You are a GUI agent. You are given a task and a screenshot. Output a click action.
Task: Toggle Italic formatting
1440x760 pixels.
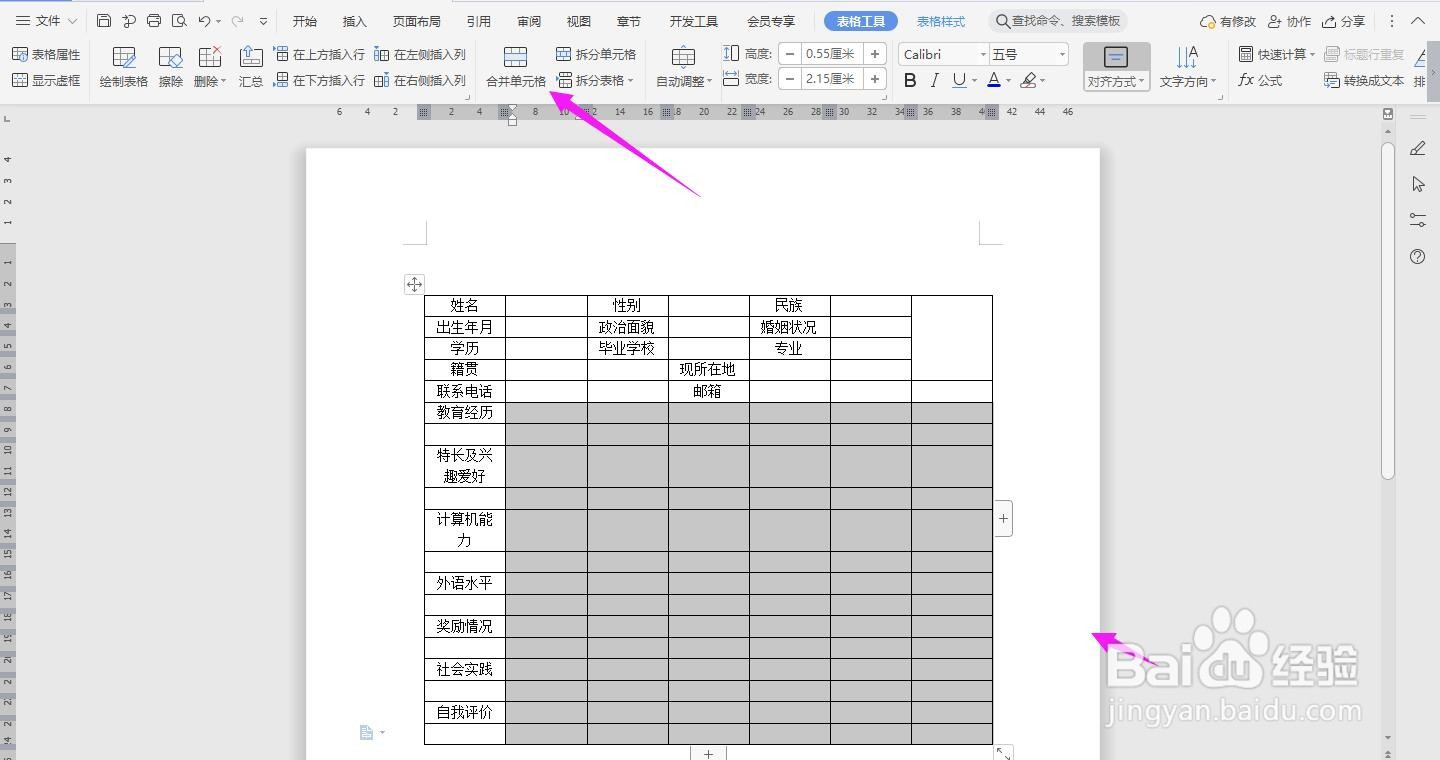coord(934,80)
